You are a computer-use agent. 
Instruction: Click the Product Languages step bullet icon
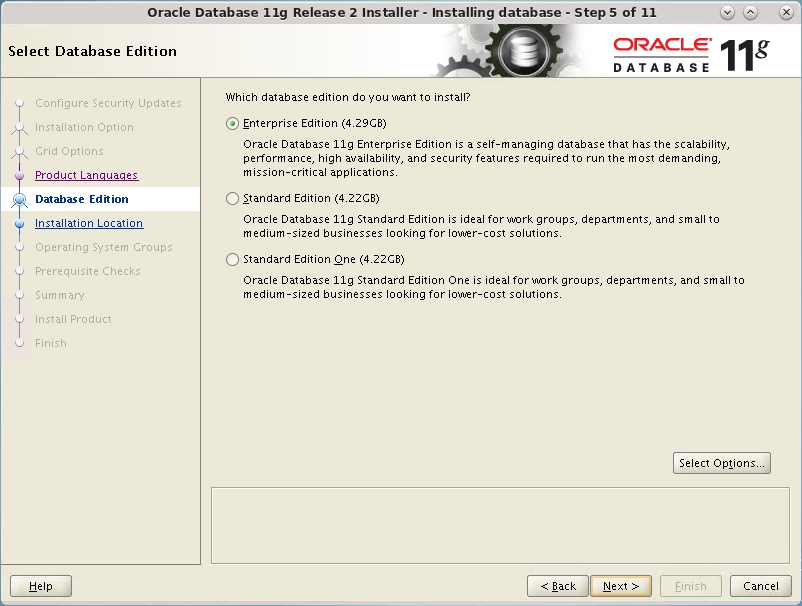(19, 175)
